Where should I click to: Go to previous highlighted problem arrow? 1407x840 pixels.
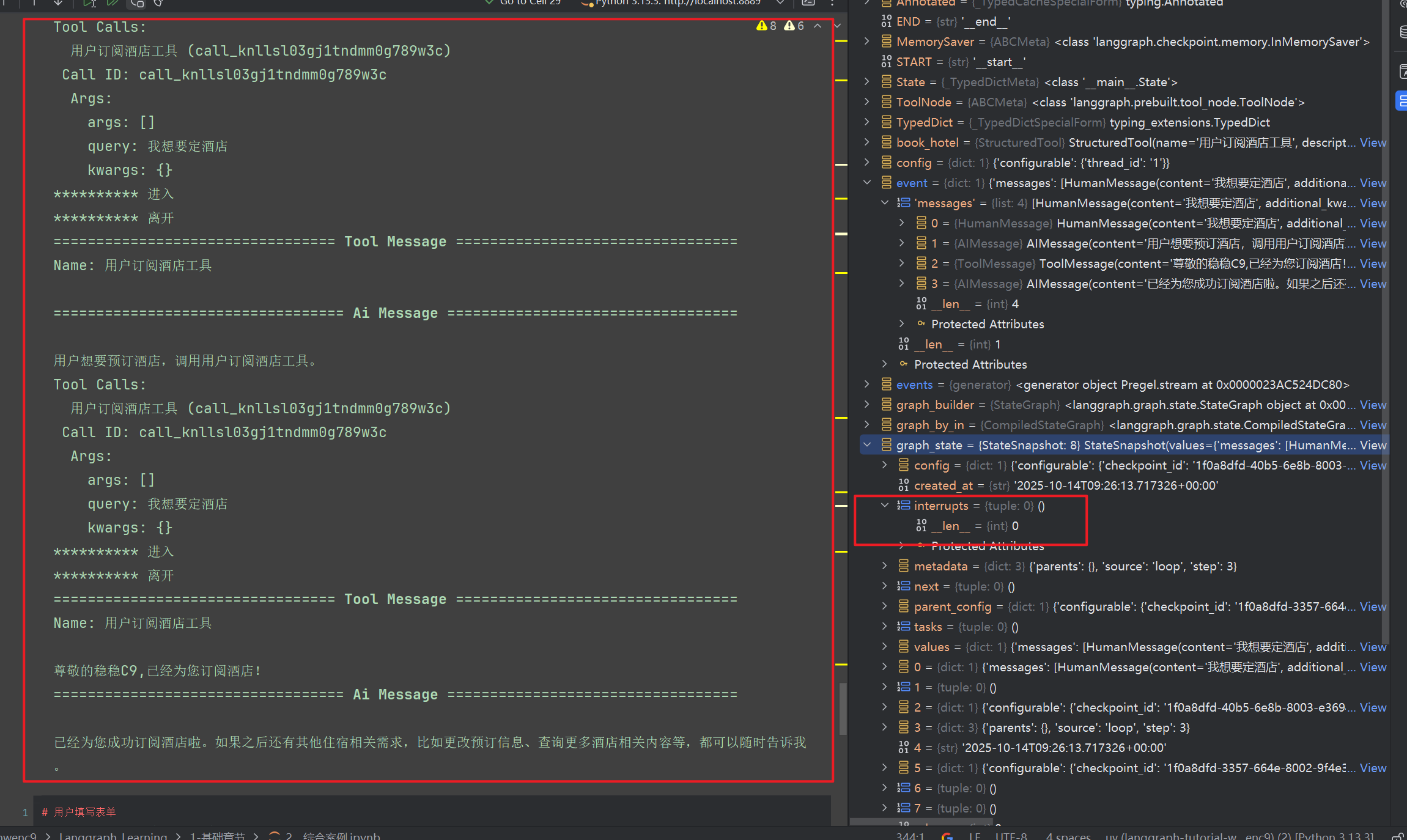tap(818, 26)
